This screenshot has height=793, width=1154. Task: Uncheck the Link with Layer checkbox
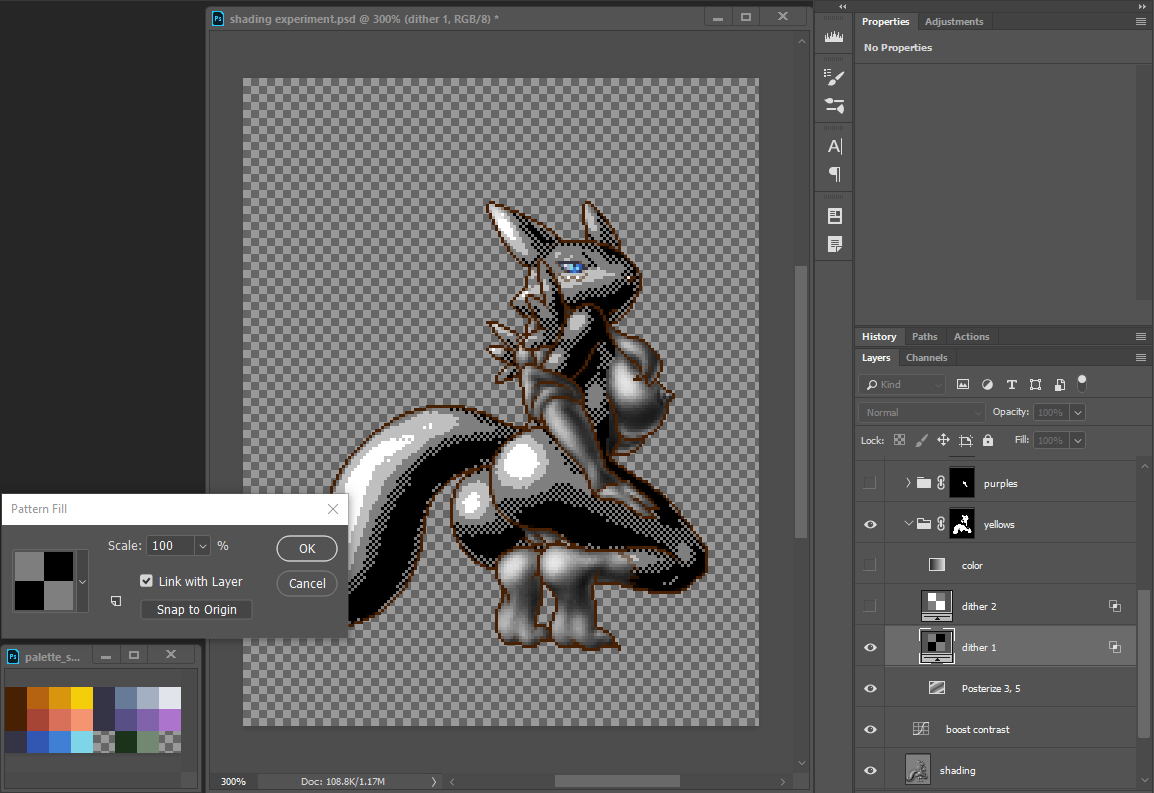147,581
